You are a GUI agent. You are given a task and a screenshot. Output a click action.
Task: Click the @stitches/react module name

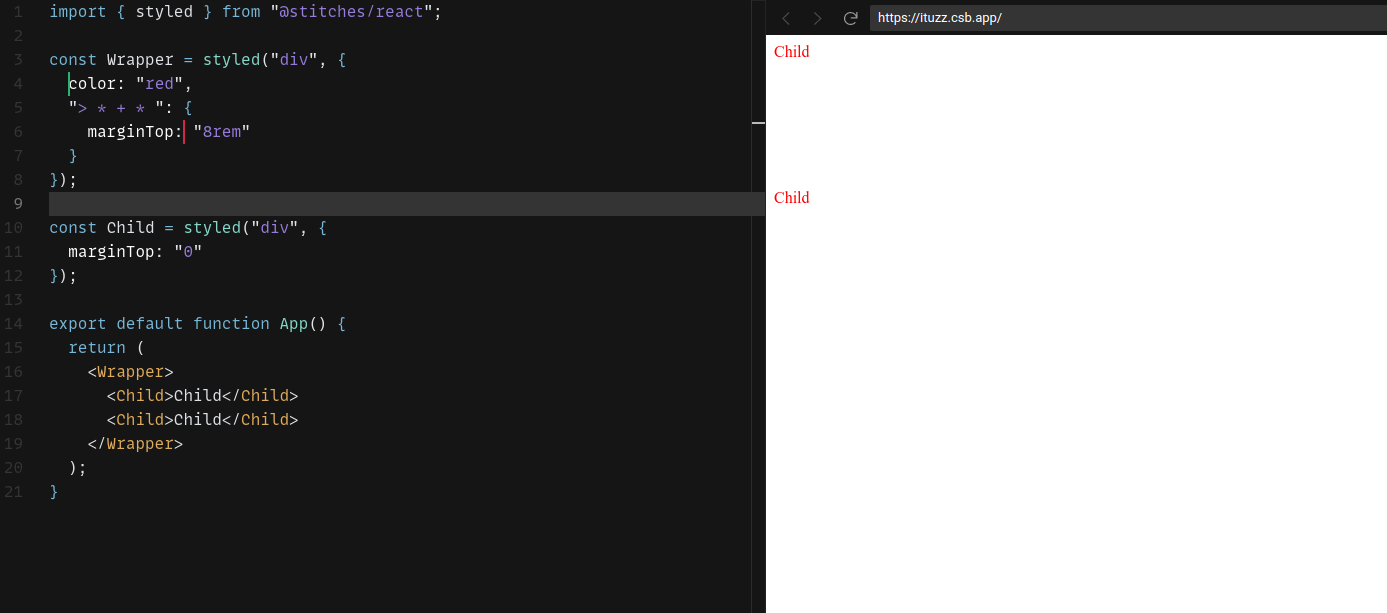[x=351, y=11]
